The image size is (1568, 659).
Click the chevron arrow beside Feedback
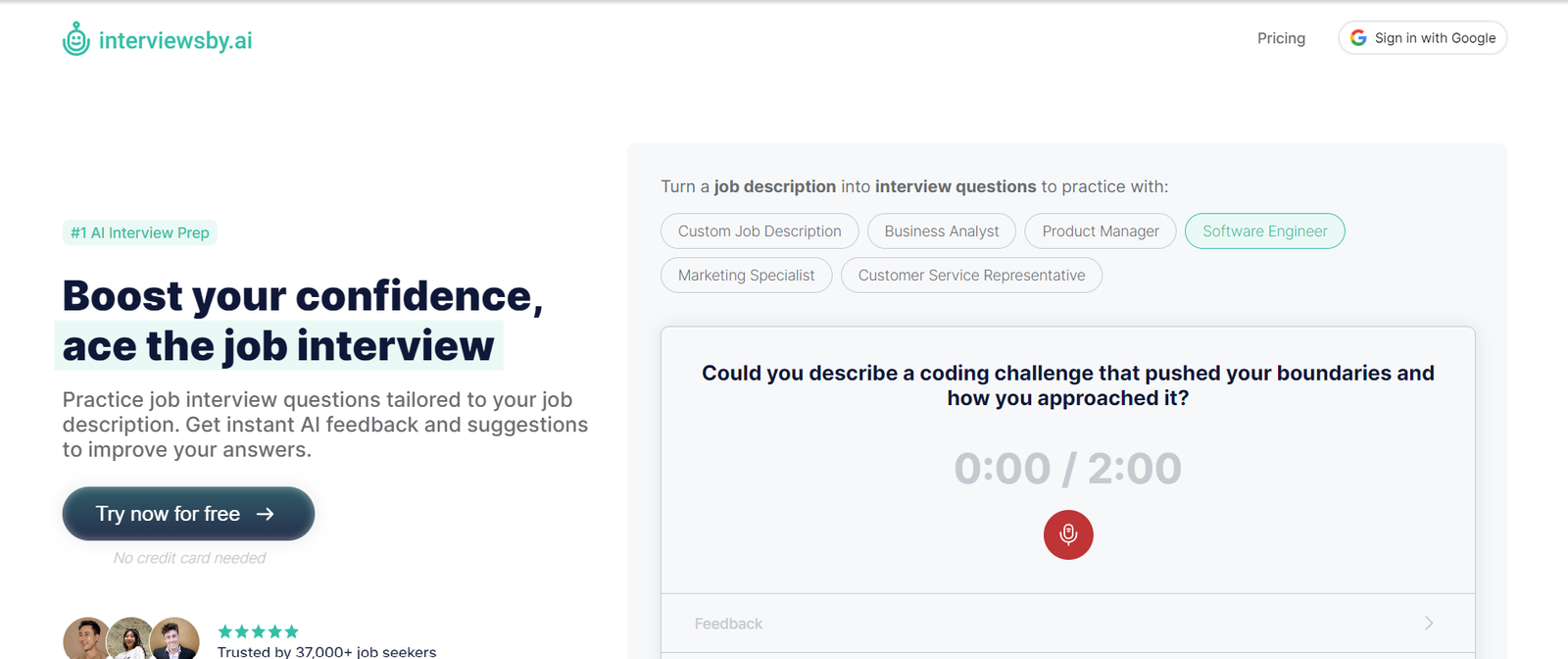click(1430, 623)
